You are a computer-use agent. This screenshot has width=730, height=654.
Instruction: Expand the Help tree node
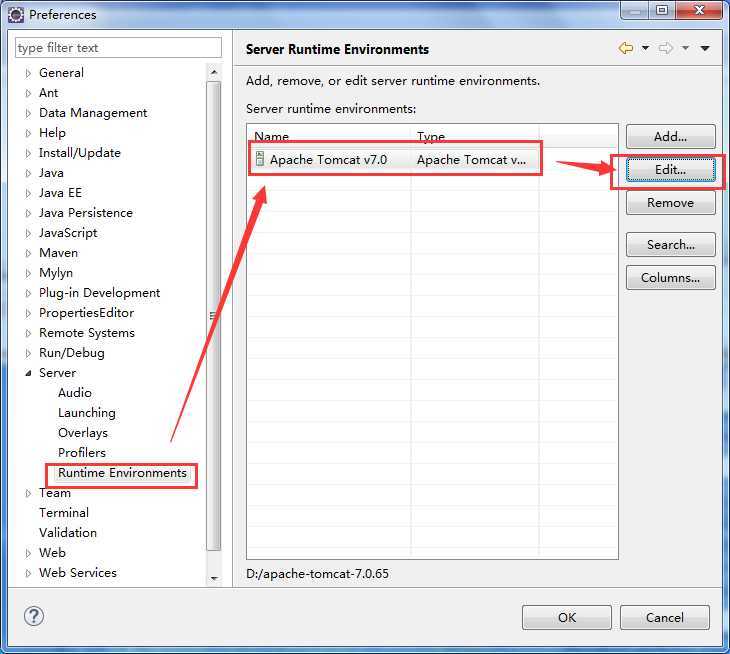[28, 134]
